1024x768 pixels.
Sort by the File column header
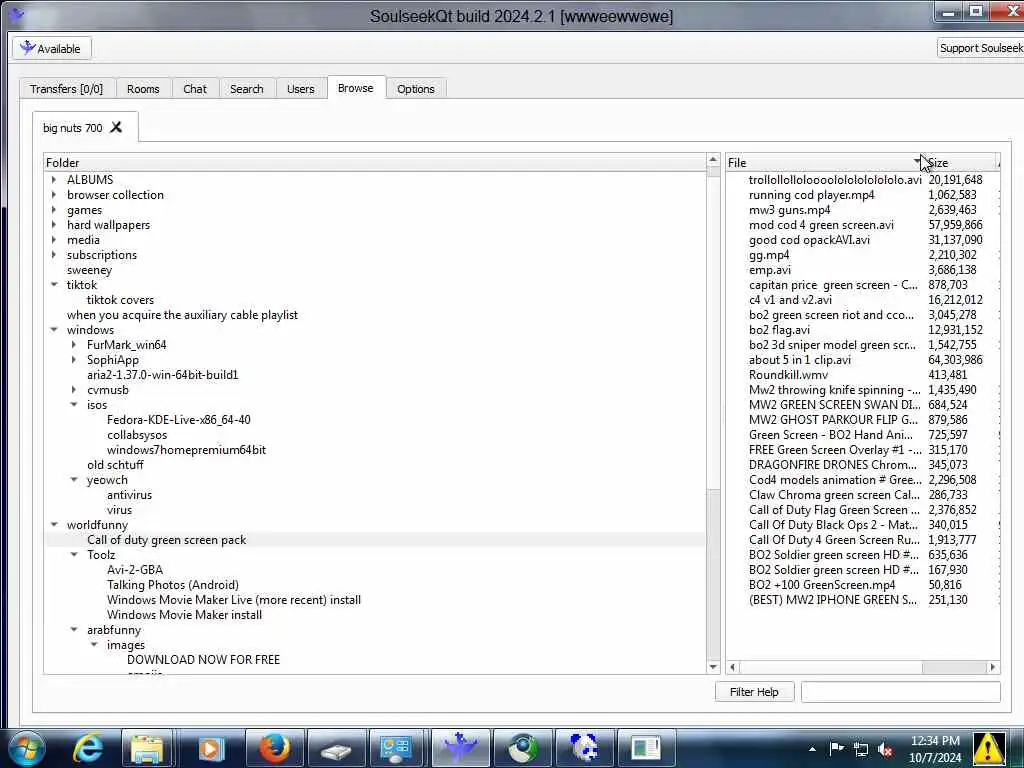[825, 163]
